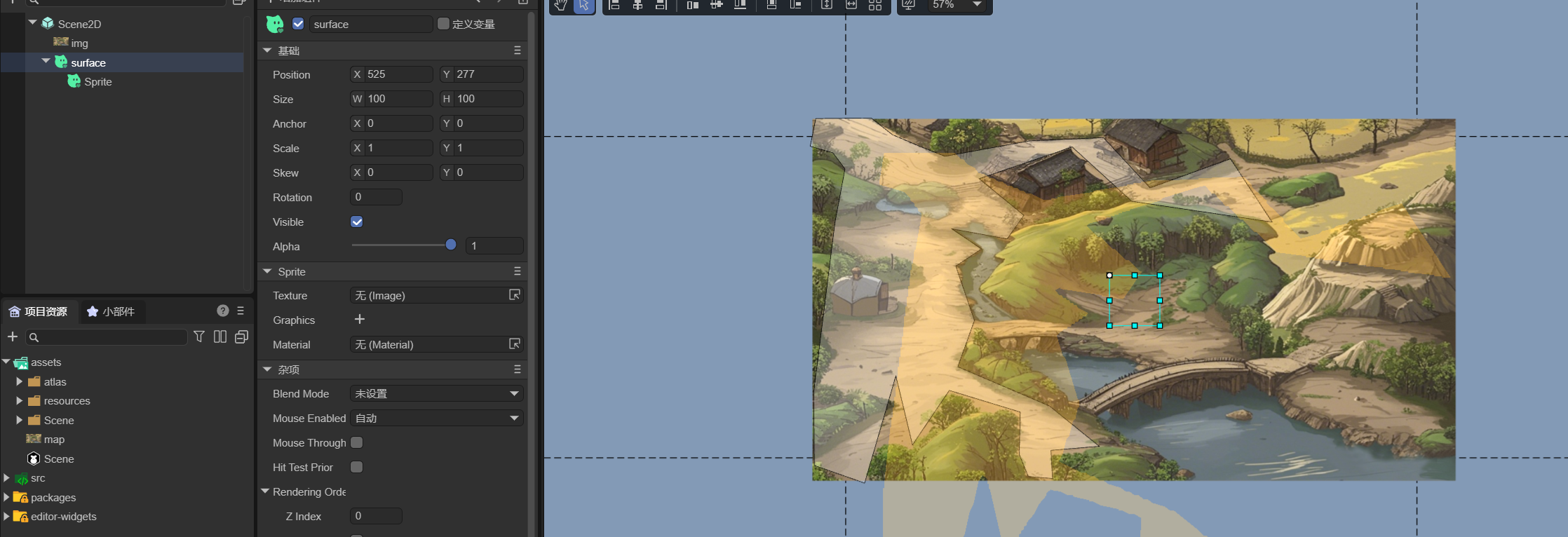Align selected nodes to top edge

(x=693, y=5)
